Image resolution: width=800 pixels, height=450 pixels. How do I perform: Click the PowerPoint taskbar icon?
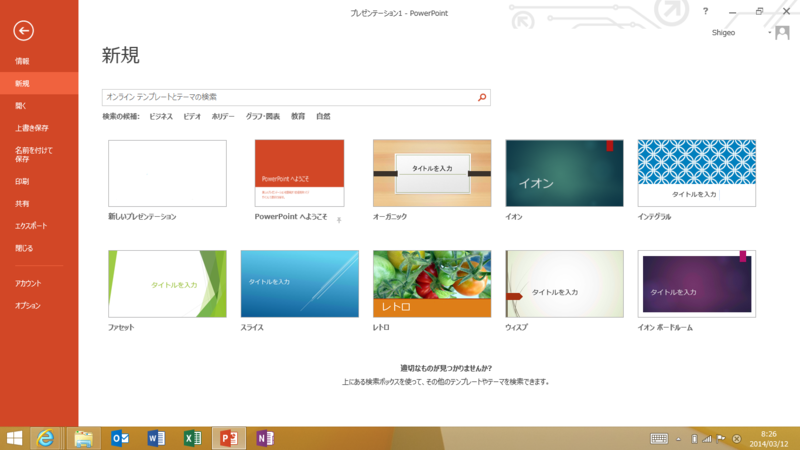point(229,438)
